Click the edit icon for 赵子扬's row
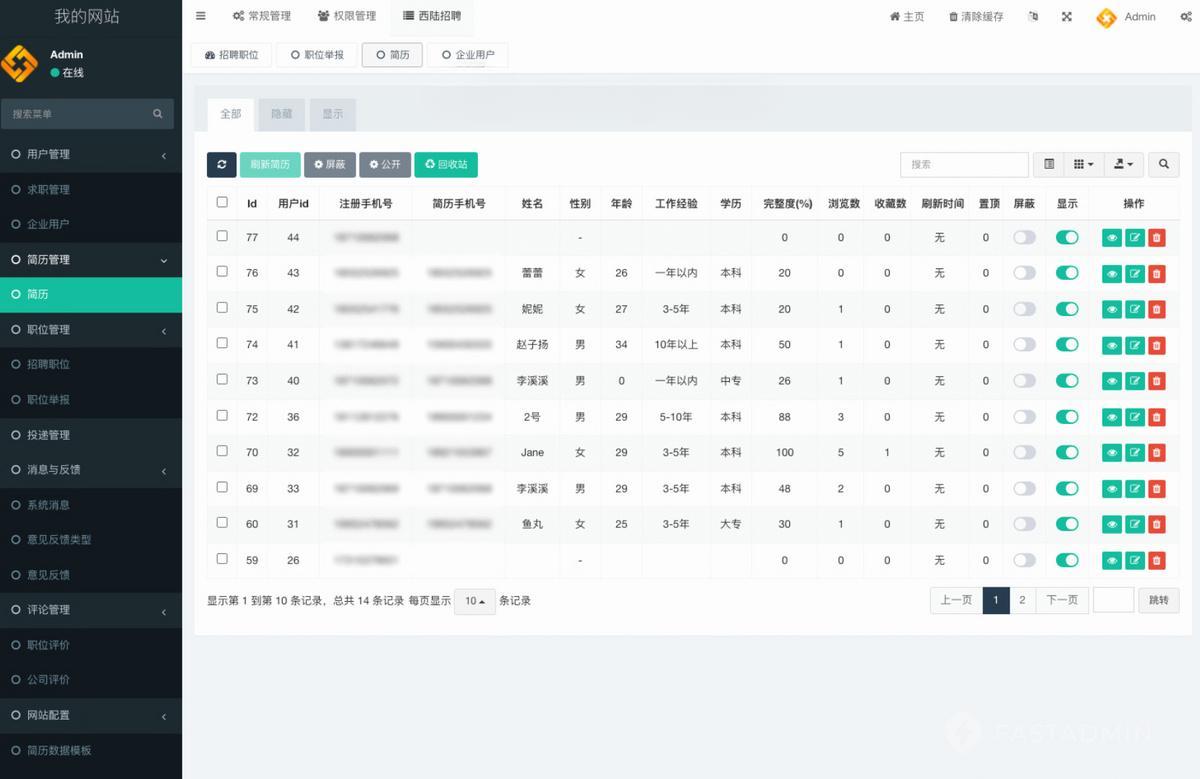The width and height of the screenshot is (1200, 779). pyautogui.click(x=1134, y=345)
